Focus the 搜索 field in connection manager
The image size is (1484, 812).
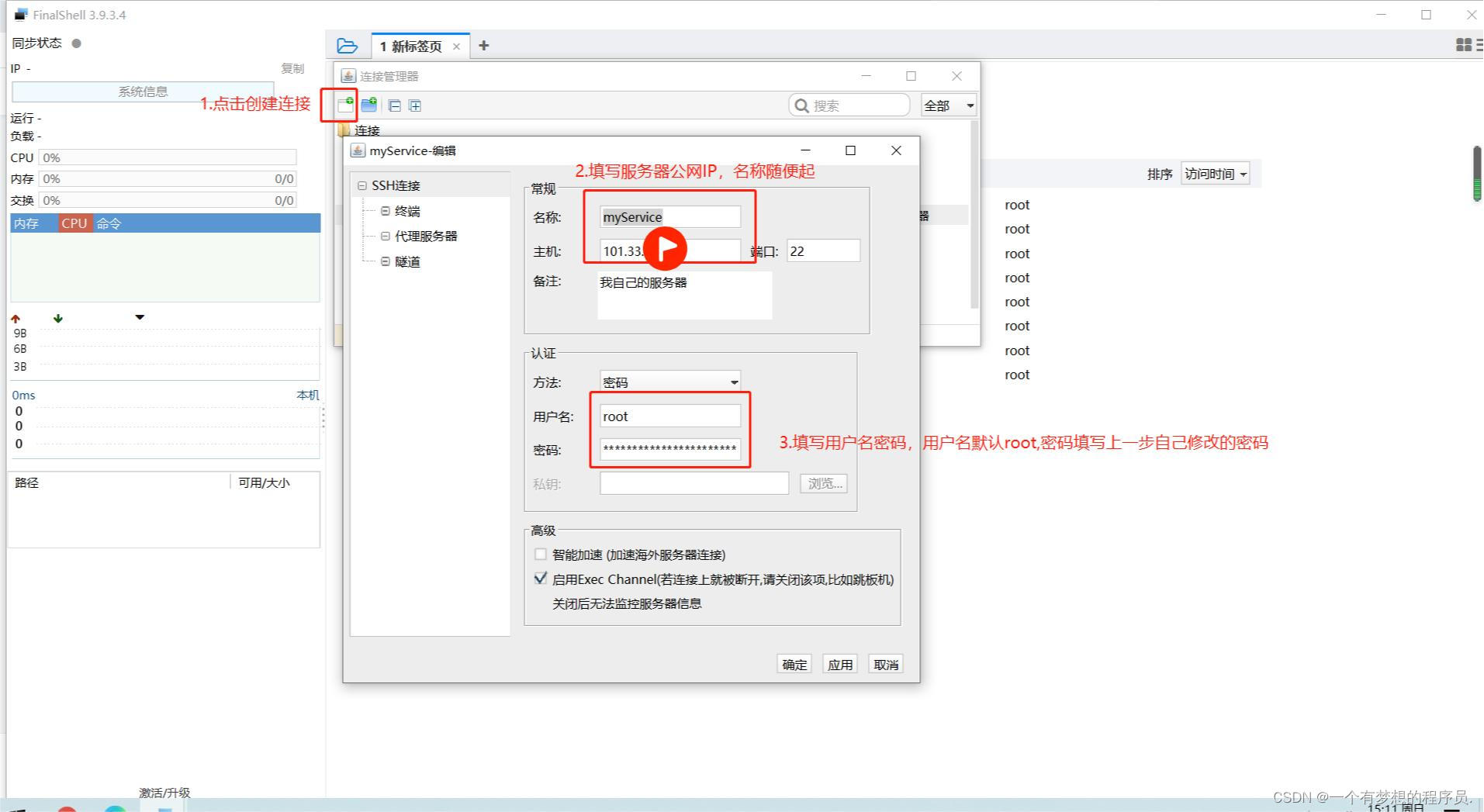point(849,105)
